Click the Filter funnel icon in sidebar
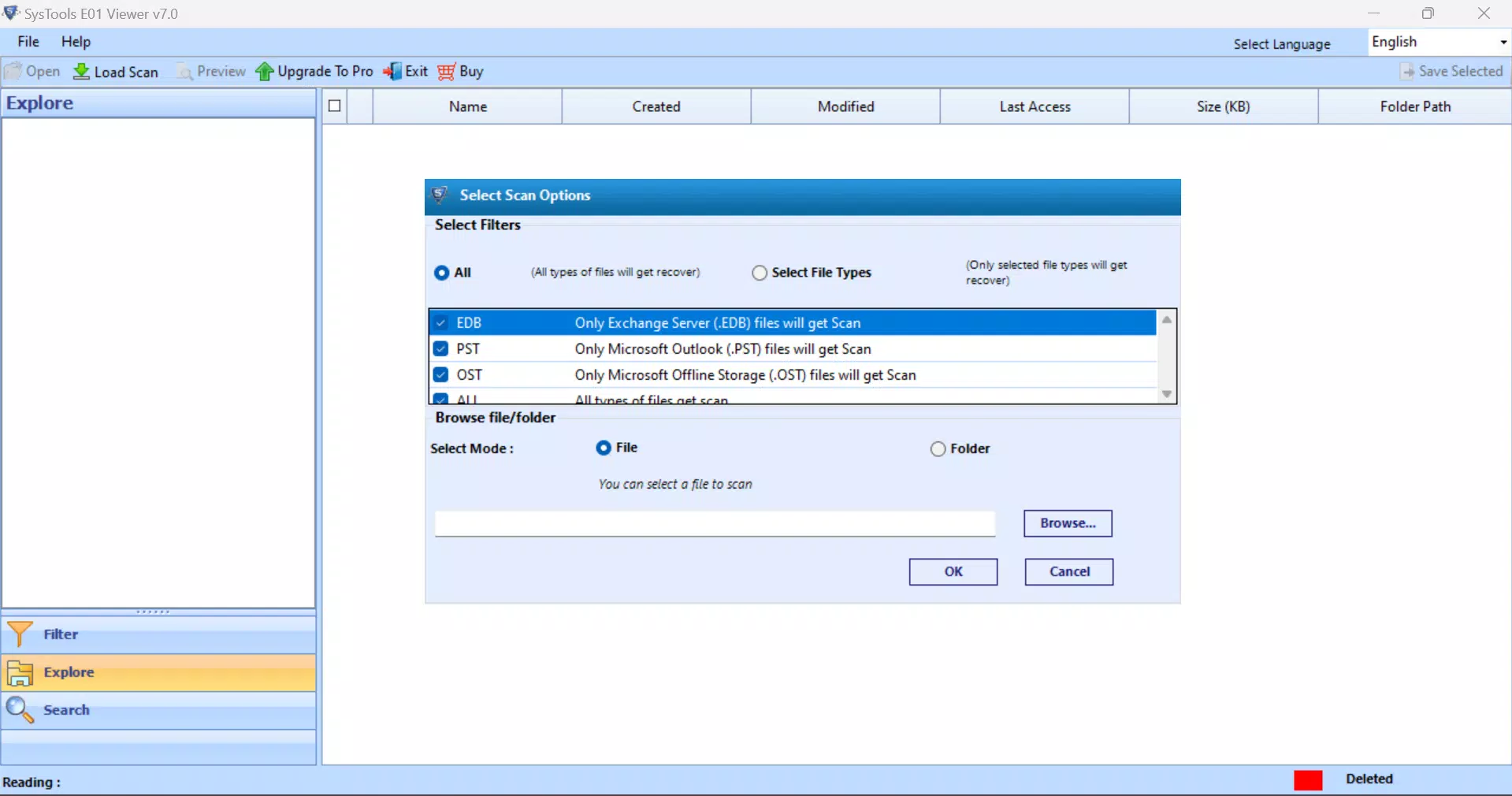1512x796 pixels. pos(20,634)
